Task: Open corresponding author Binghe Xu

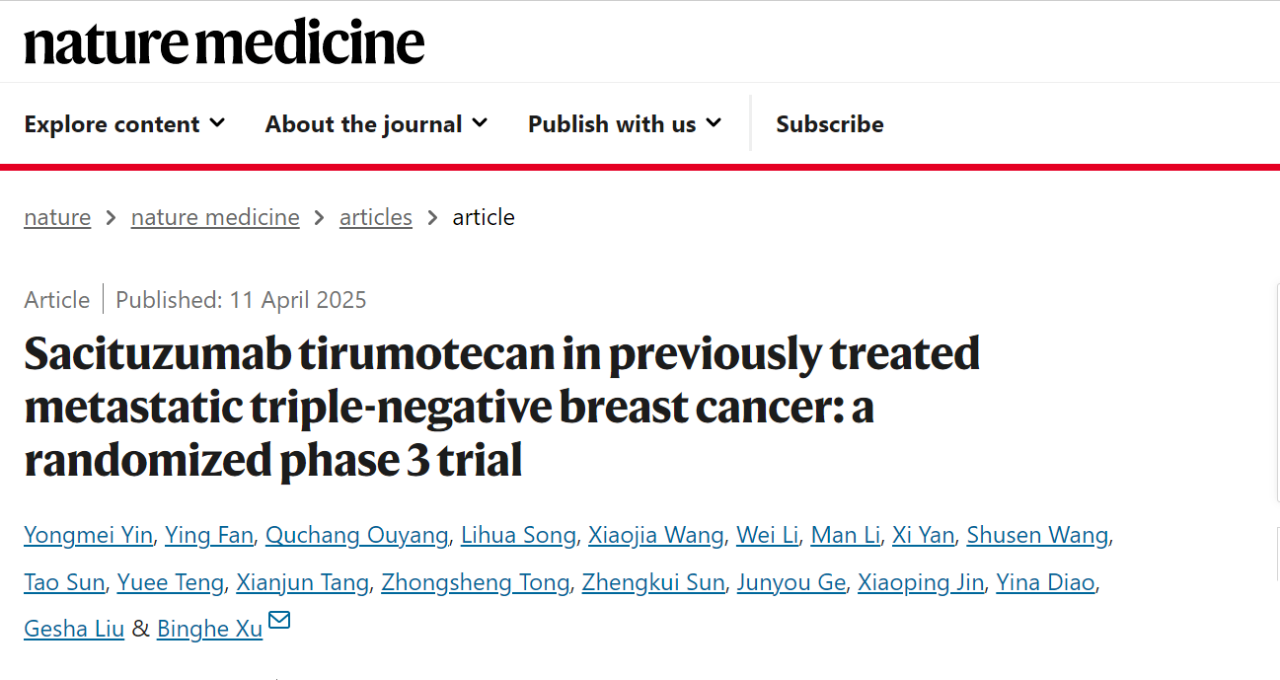Action: click(210, 629)
